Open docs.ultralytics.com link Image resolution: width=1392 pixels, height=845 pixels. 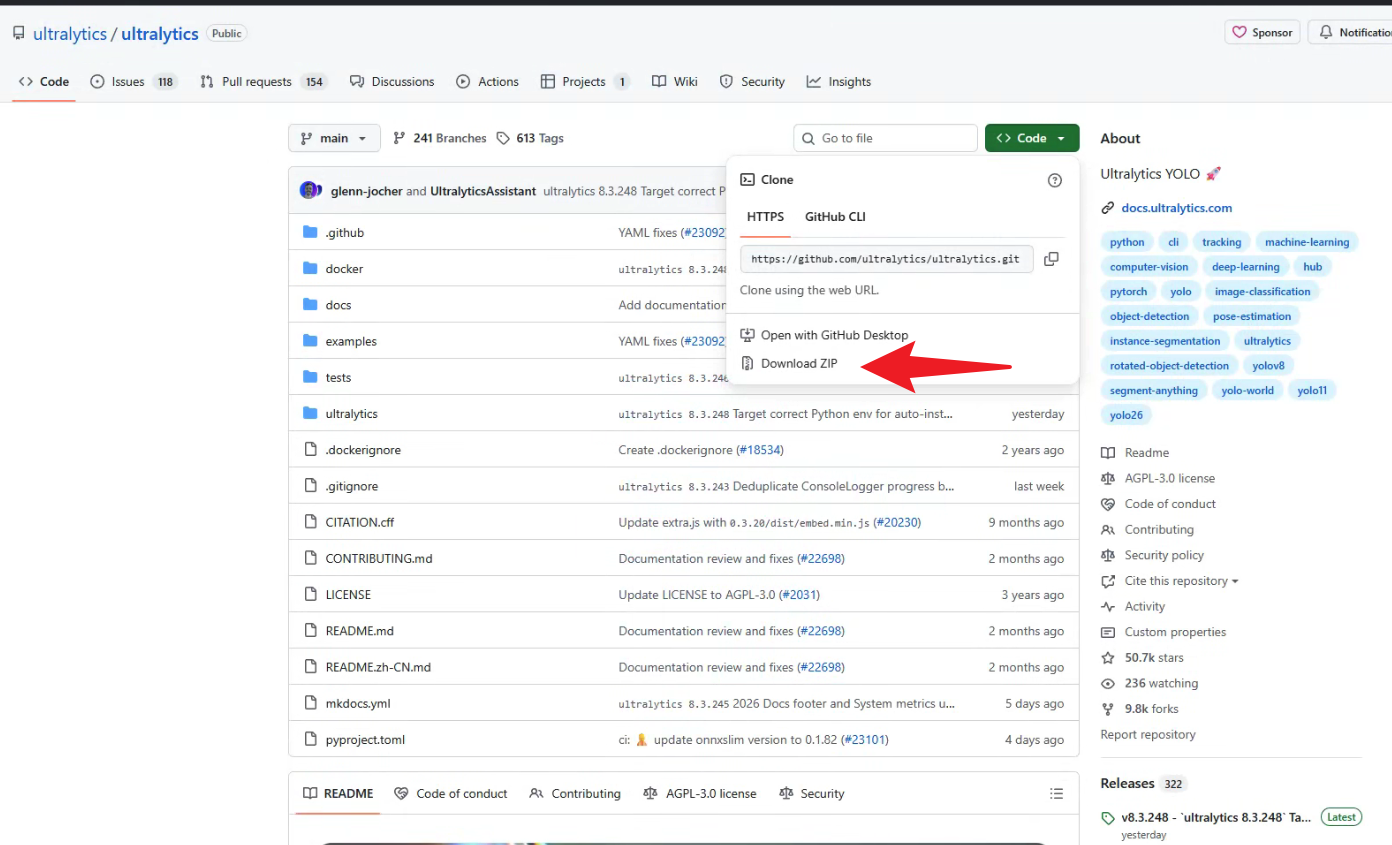[1176, 208]
